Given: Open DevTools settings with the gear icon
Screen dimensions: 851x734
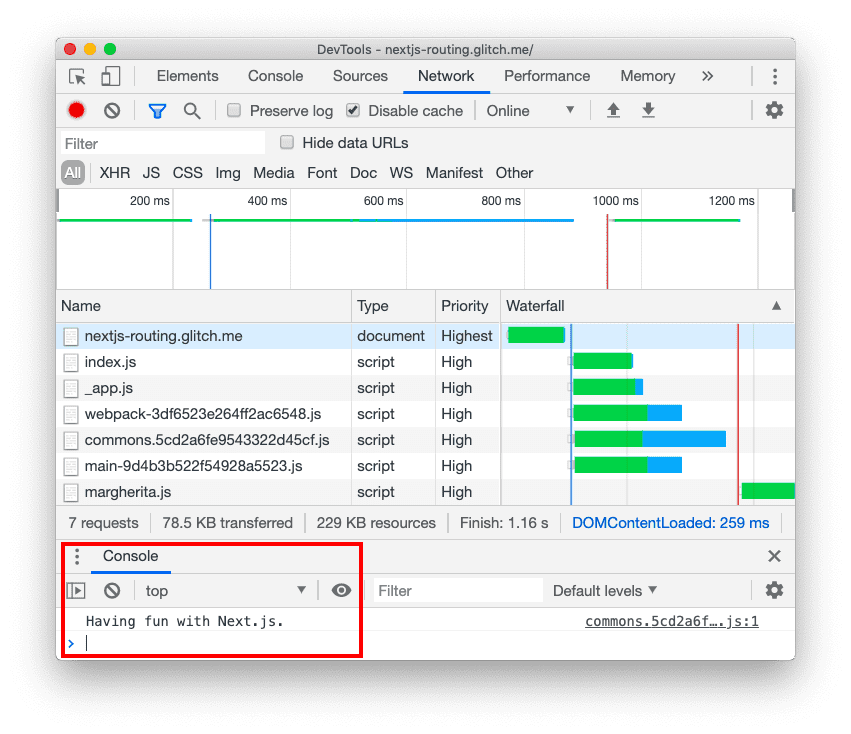Looking at the screenshot, I should point(774,110).
